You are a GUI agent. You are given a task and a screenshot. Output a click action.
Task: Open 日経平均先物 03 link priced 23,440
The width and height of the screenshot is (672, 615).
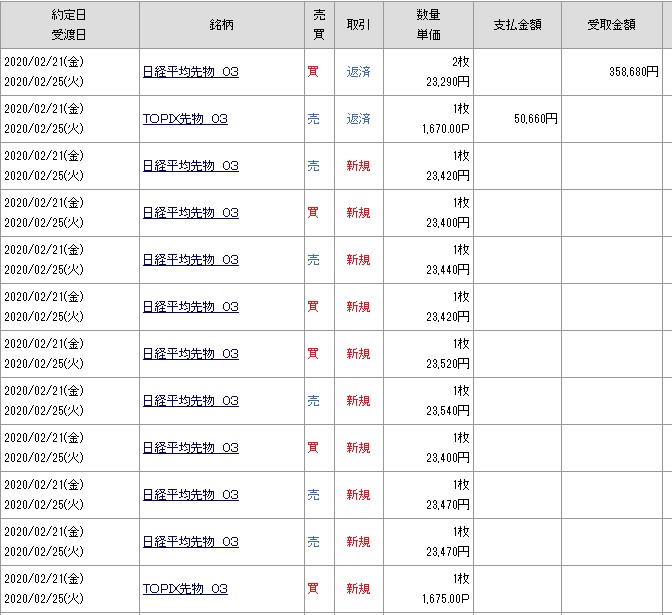click(190, 260)
